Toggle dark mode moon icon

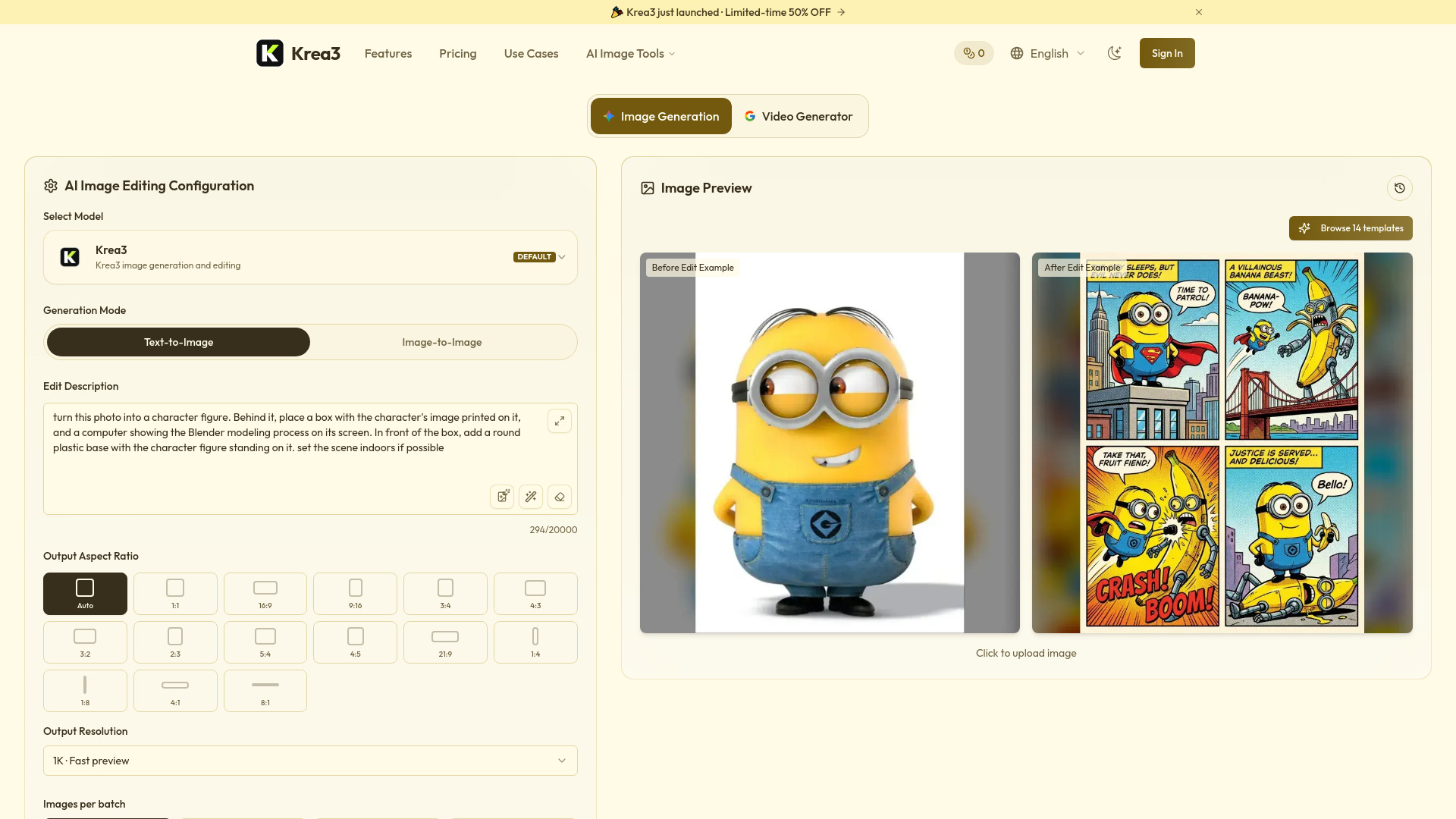pos(1114,53)
